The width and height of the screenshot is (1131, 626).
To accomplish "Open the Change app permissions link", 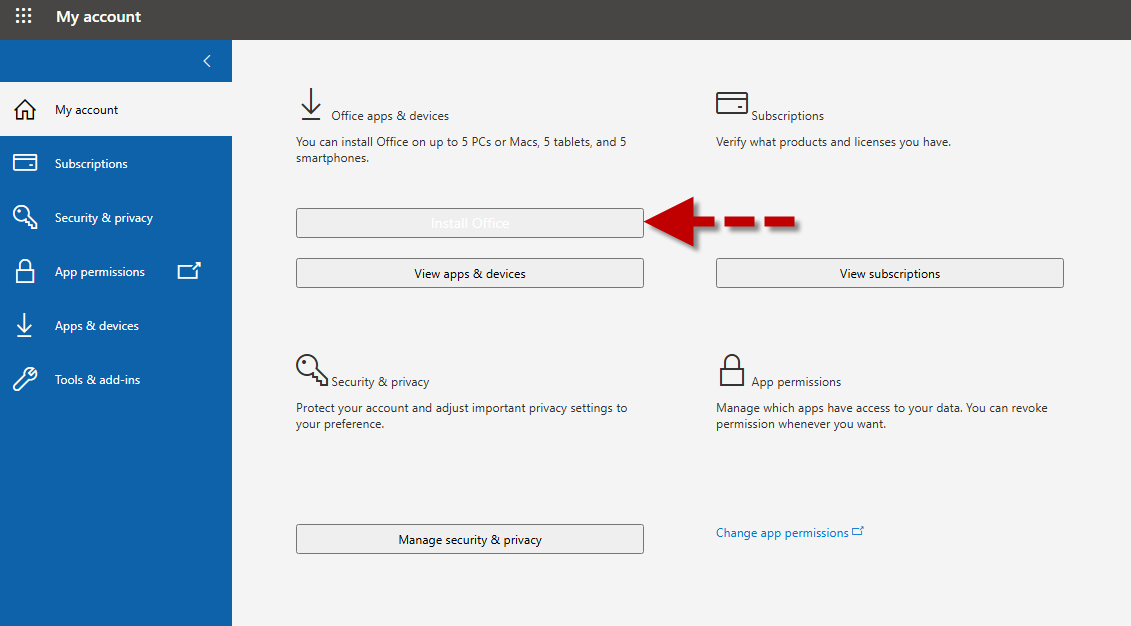I will click(782, 533).
